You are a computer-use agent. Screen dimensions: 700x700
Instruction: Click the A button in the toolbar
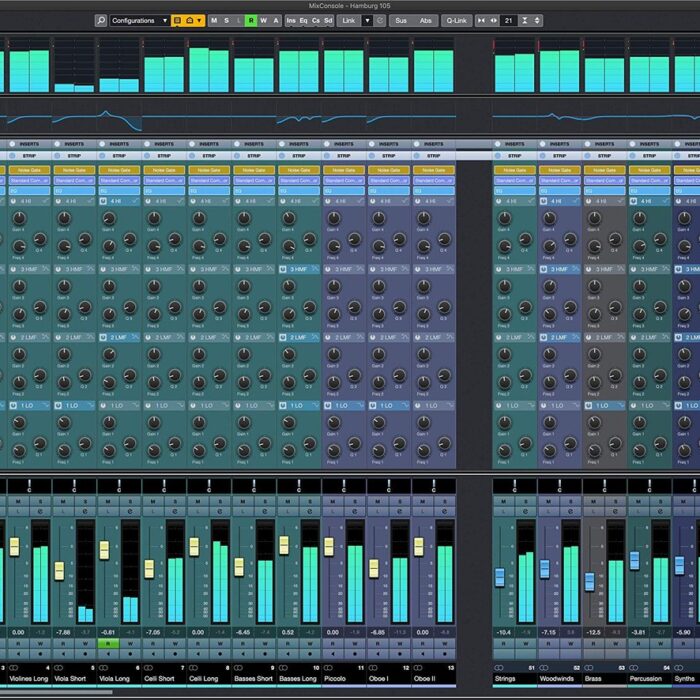(x=275, y=21)
